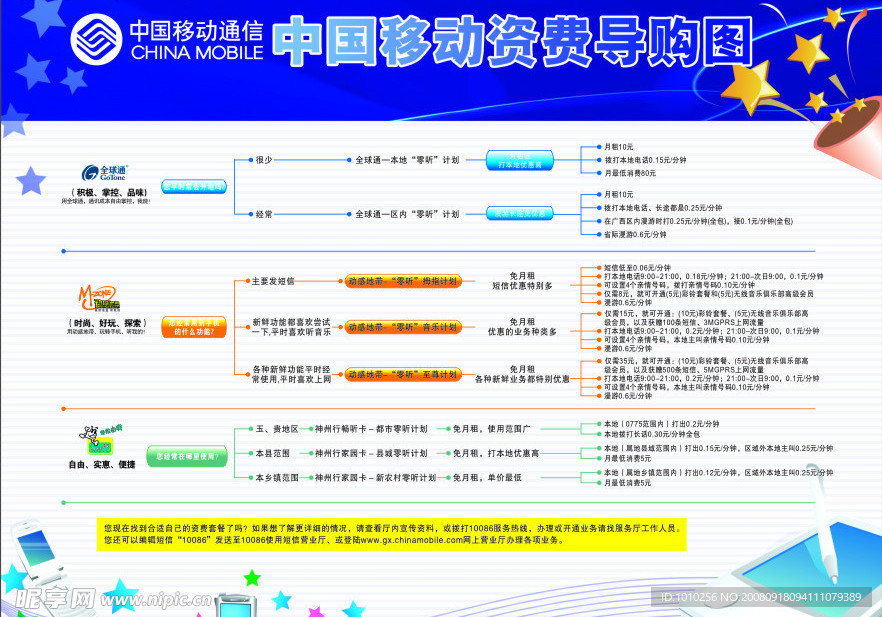
Task: Click the 在广西区内漫游 detail line
Action: click(x=699, y=222)
